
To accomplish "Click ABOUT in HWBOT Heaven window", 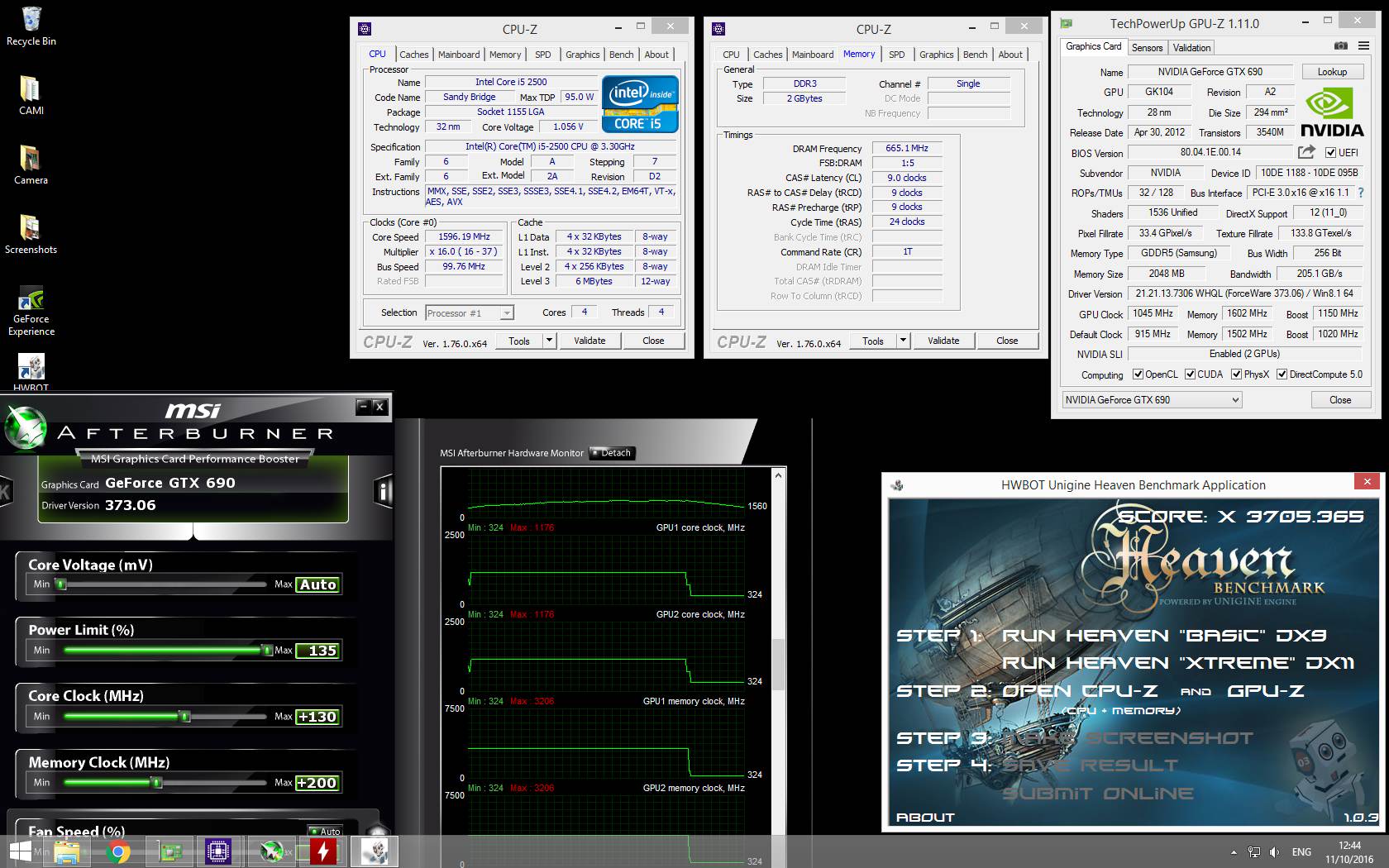I will [x=925, y=818].
